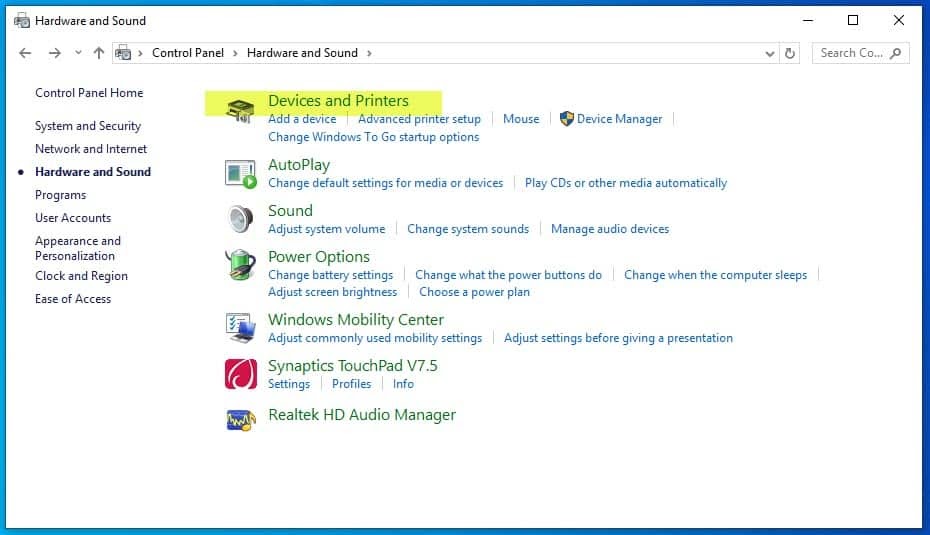
Task: Open Advanced printer setup
Action: pos(419,119)
